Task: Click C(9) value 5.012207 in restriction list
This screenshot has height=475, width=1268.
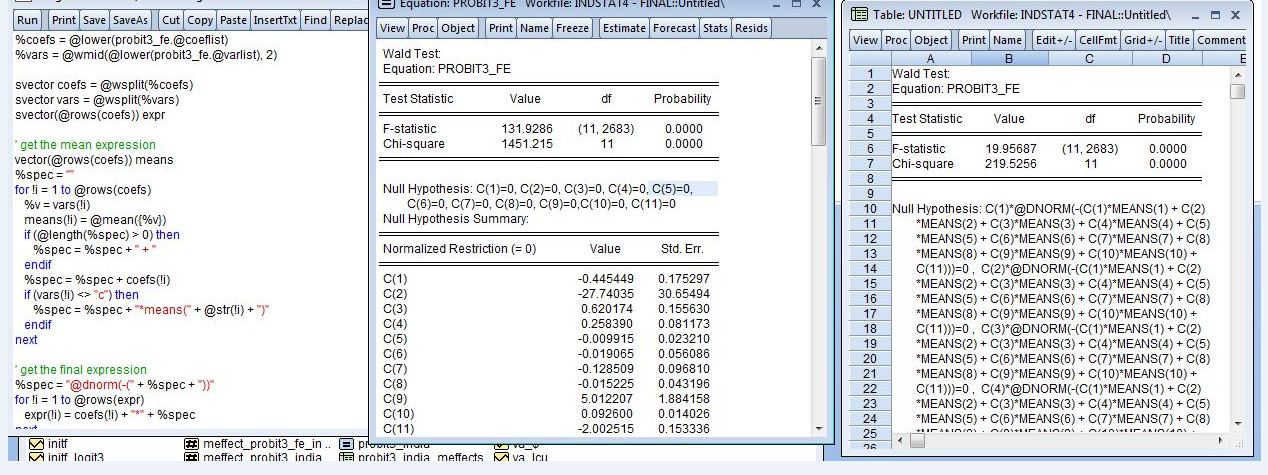Action: pyautogui.click(x=606, y=399)
